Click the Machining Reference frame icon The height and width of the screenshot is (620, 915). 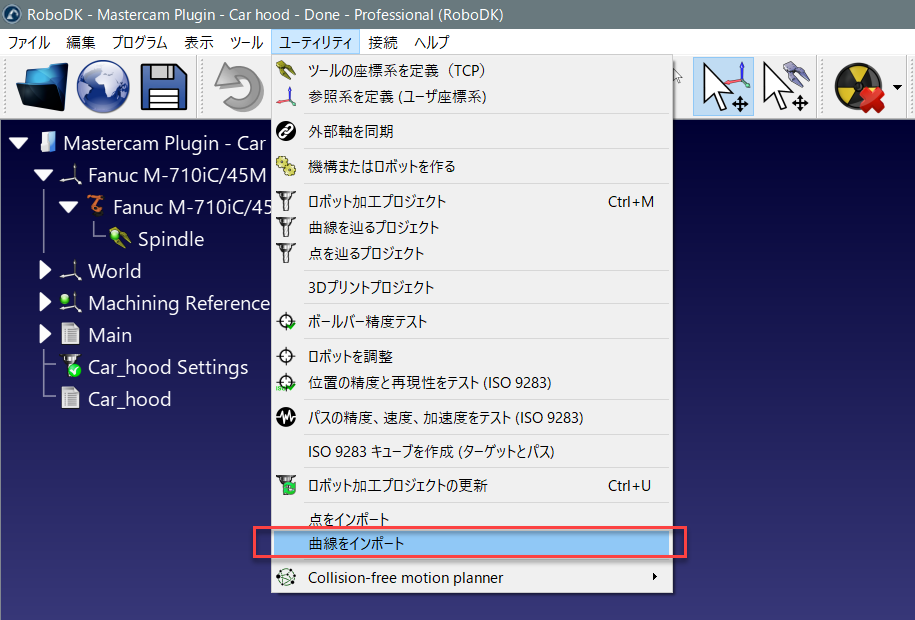[71, 302]
